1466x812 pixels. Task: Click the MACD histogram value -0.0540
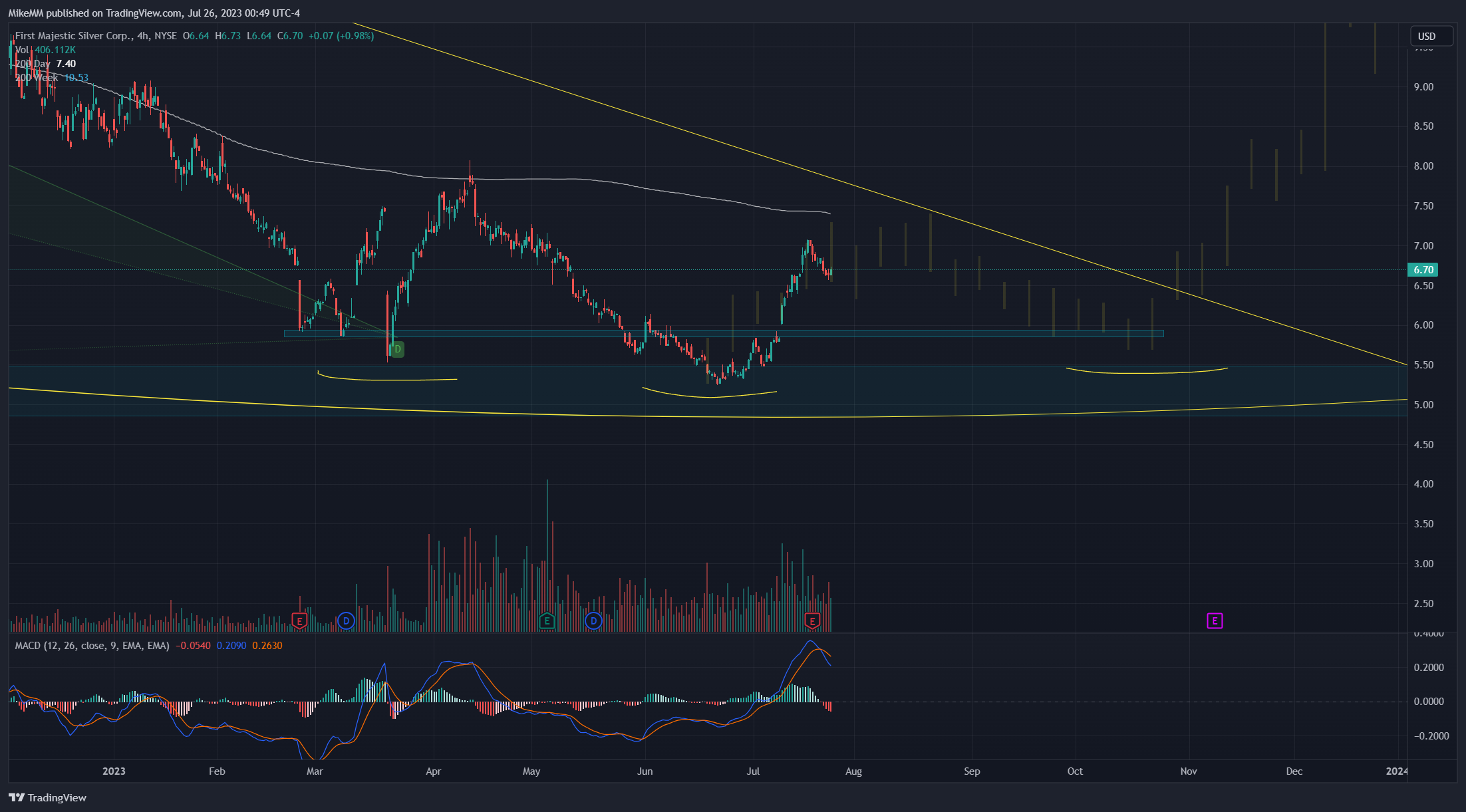coord(193,646)
